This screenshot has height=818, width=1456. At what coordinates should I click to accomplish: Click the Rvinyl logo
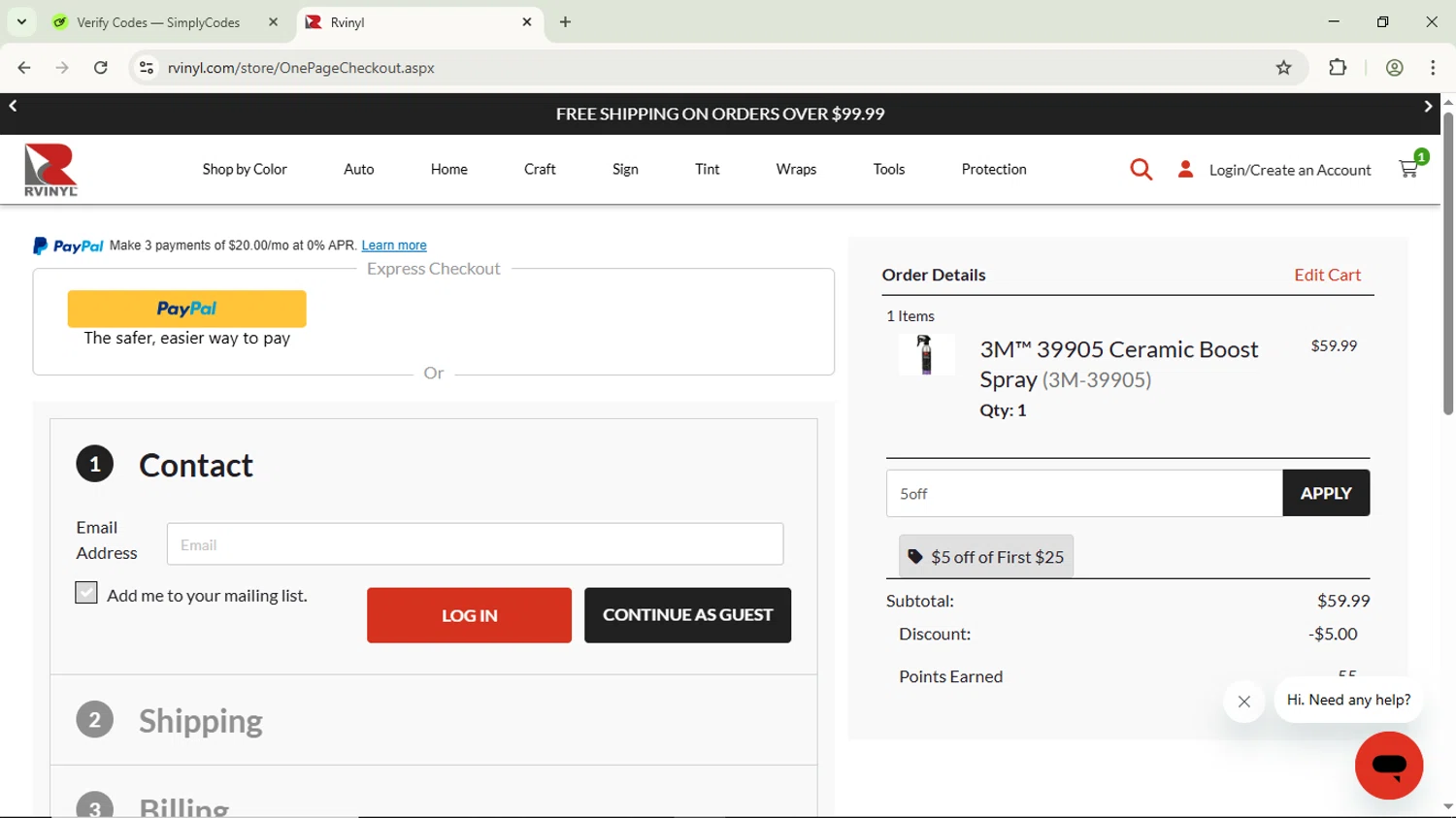click(x=50, y=170)
